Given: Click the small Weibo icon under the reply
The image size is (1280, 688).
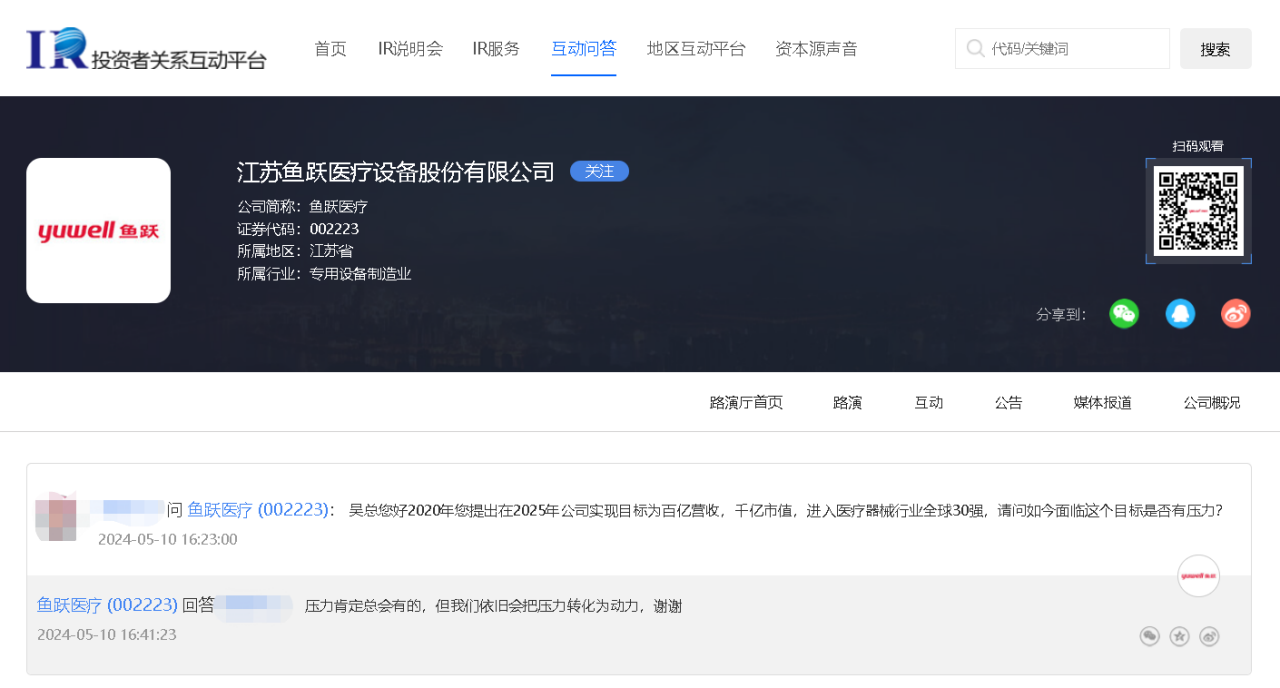Looking at the screenshot, I should (1209, 636).
